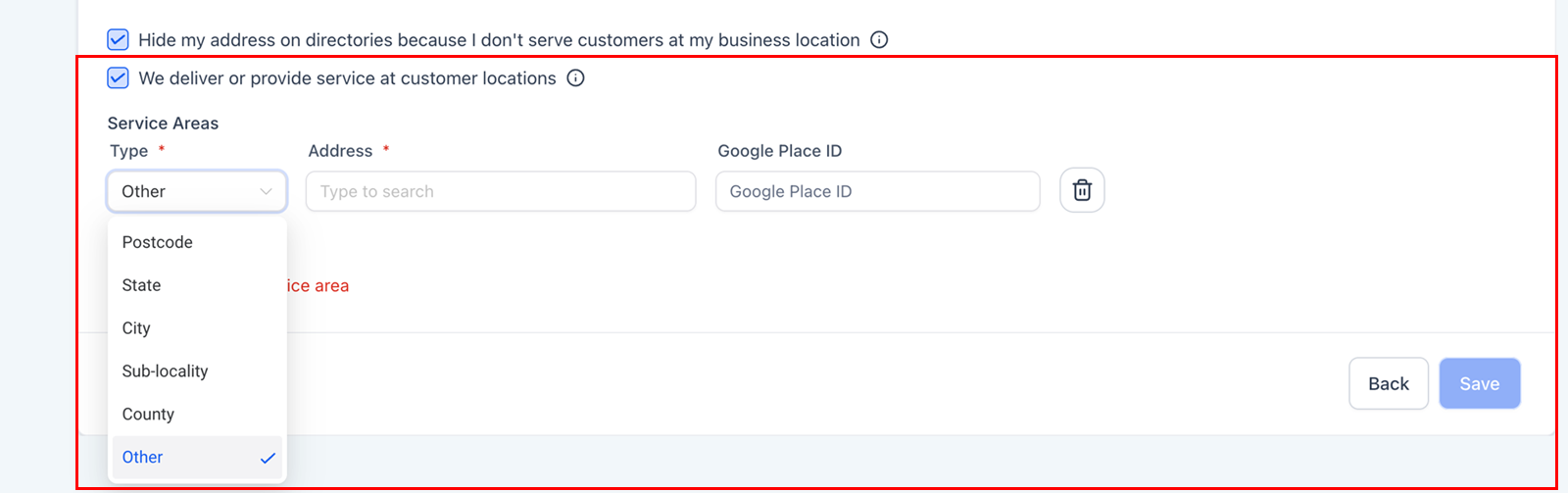Choose State from the Type list
Screen dimensions: 1568x493
click(x=197, y=285)
